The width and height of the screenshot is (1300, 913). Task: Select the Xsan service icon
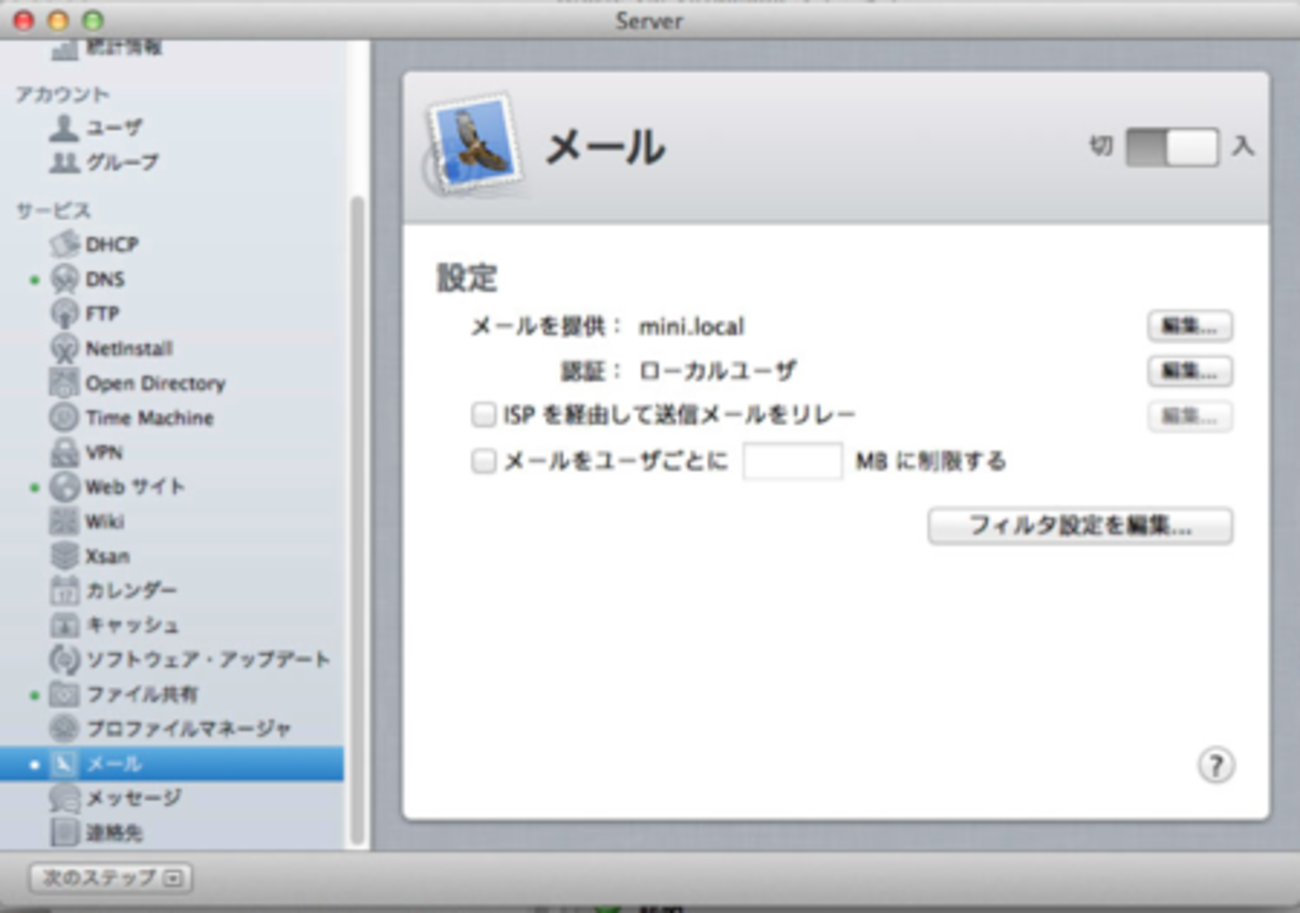64,556
